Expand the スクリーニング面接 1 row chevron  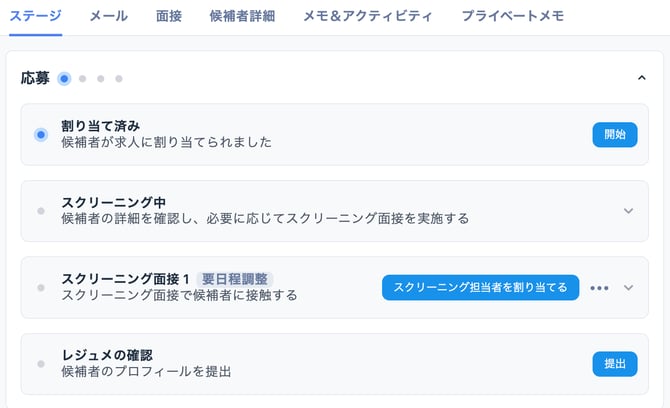(x=628, y=288)
